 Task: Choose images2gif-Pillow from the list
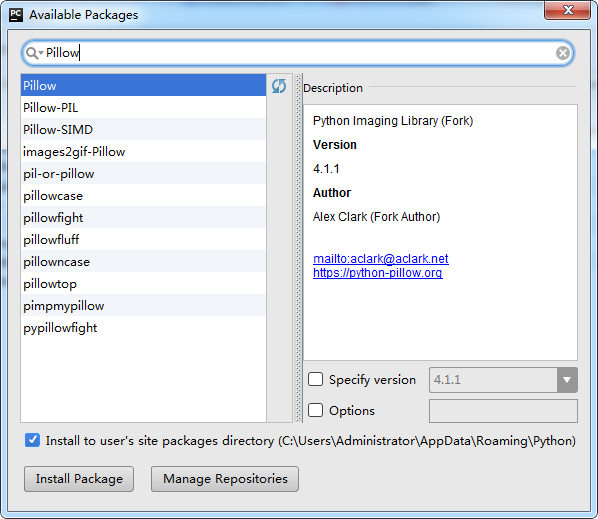143,152
